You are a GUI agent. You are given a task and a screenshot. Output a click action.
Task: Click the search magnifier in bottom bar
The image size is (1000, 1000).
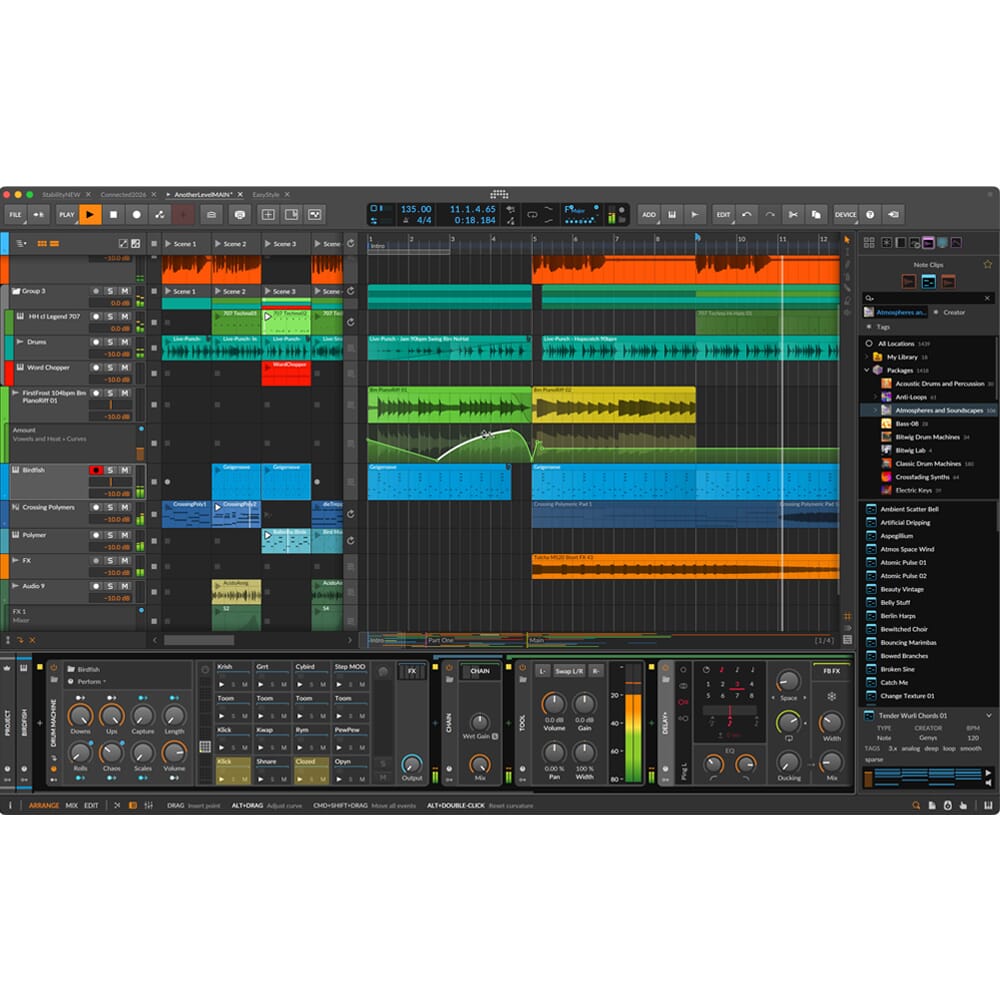click(x=915, y=805)
